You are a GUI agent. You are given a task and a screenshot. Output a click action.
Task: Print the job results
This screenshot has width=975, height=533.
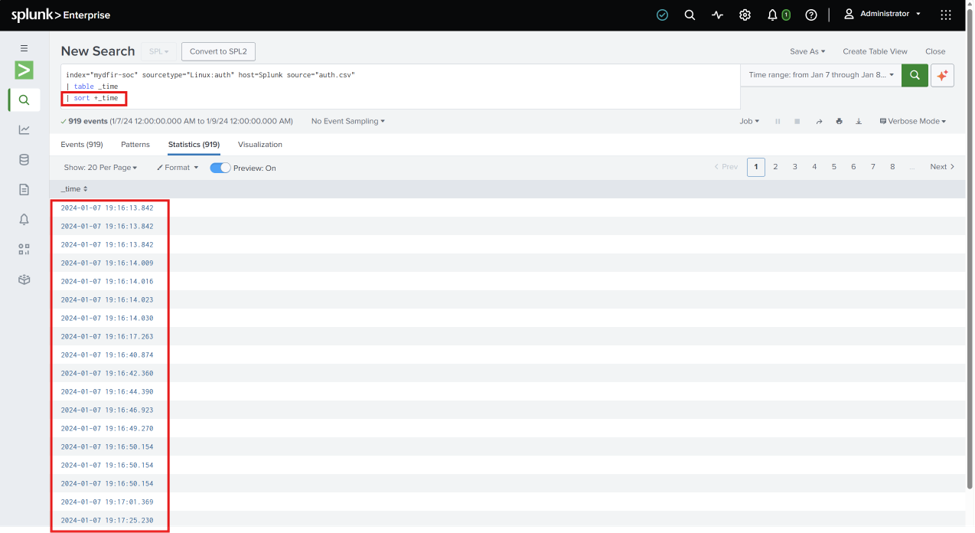click(x=839, y=121)
